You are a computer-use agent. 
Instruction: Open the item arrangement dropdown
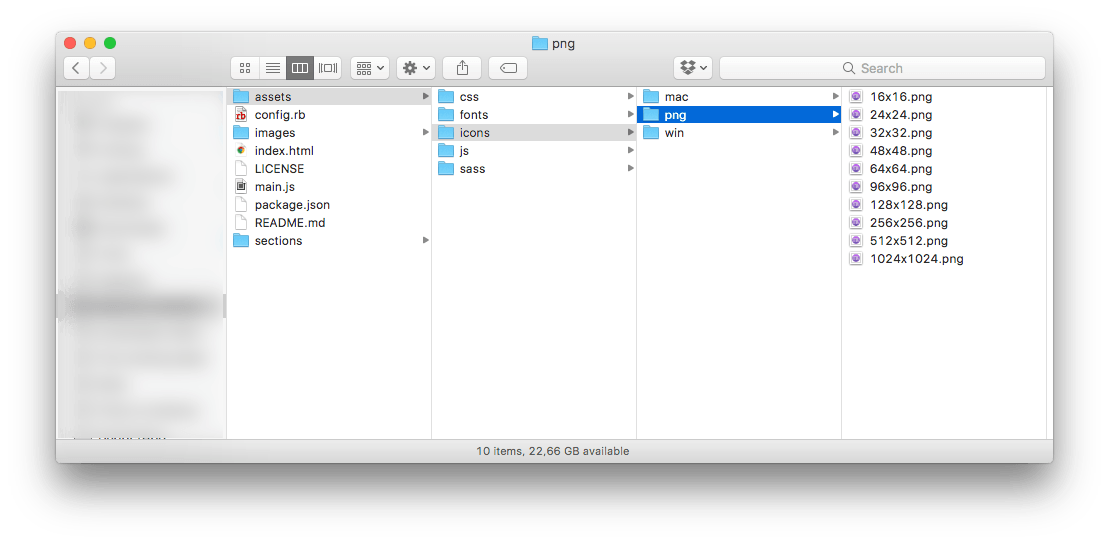(370, 68)
